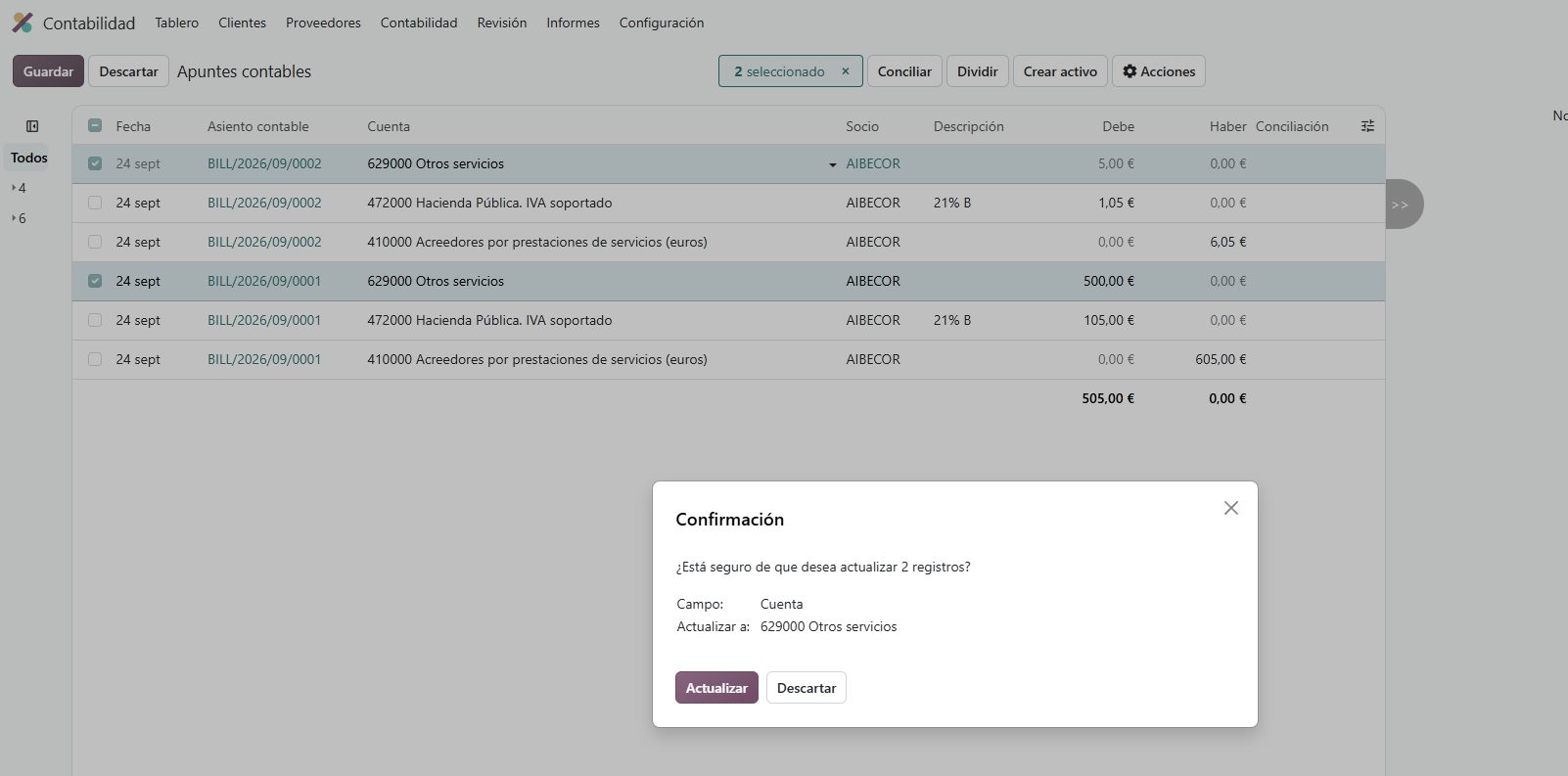Clear selection with the x icon
The height and width of the screenshot is (776, 1568).
[x=846, y=71]
